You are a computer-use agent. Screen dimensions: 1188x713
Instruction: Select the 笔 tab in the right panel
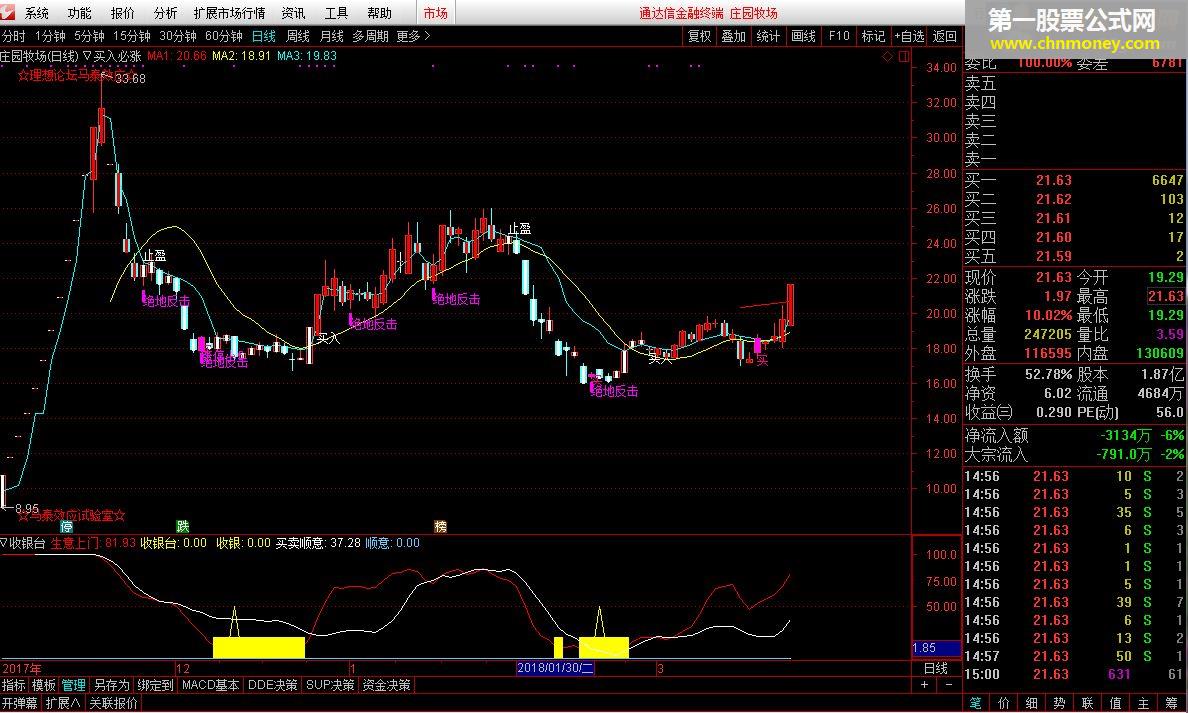point(976,704)
